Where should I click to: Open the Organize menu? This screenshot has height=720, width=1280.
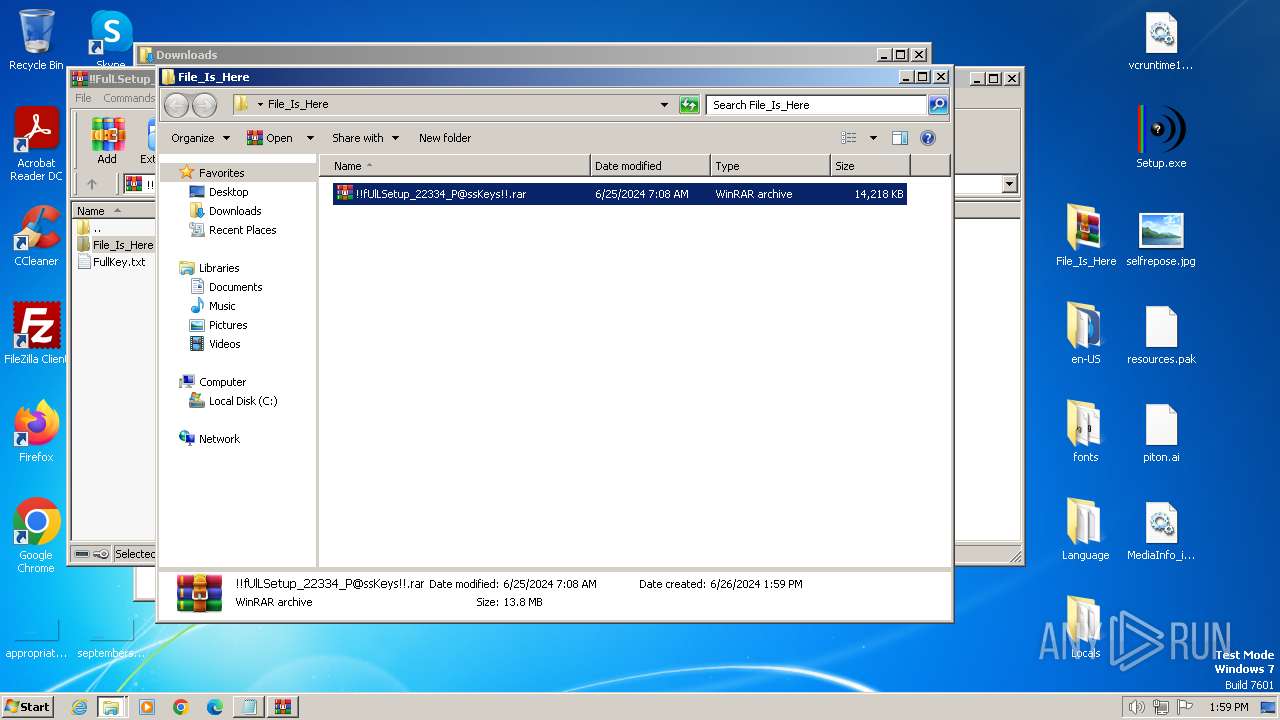coord(200,138)
